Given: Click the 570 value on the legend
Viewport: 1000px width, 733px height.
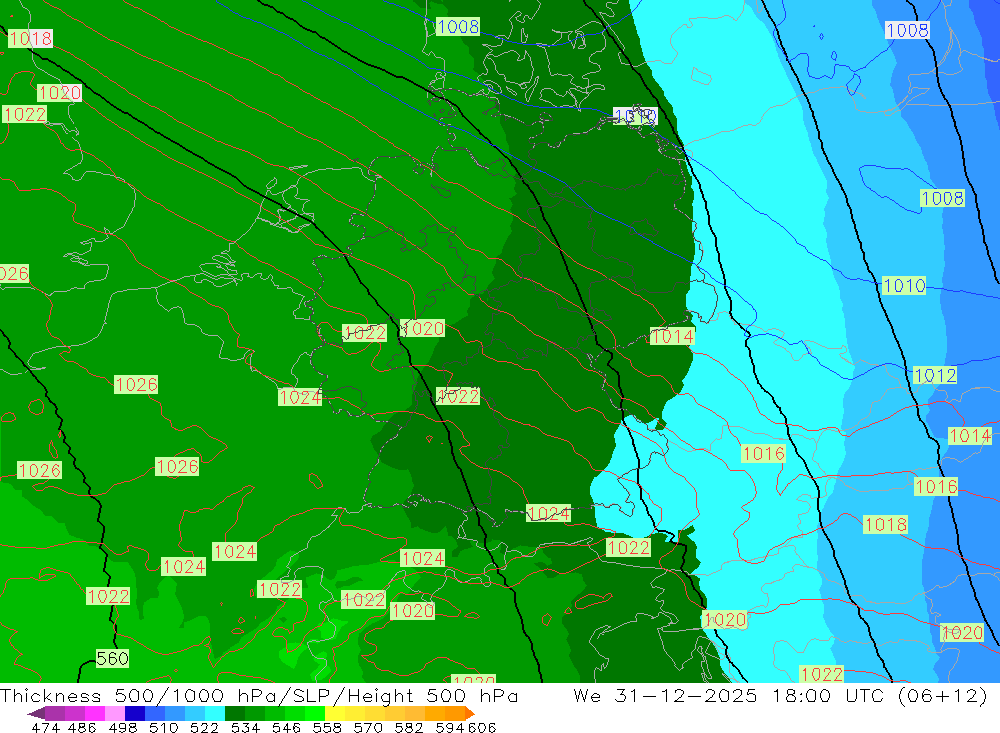Looking at the screenshot, I should (x=368, y=727).
